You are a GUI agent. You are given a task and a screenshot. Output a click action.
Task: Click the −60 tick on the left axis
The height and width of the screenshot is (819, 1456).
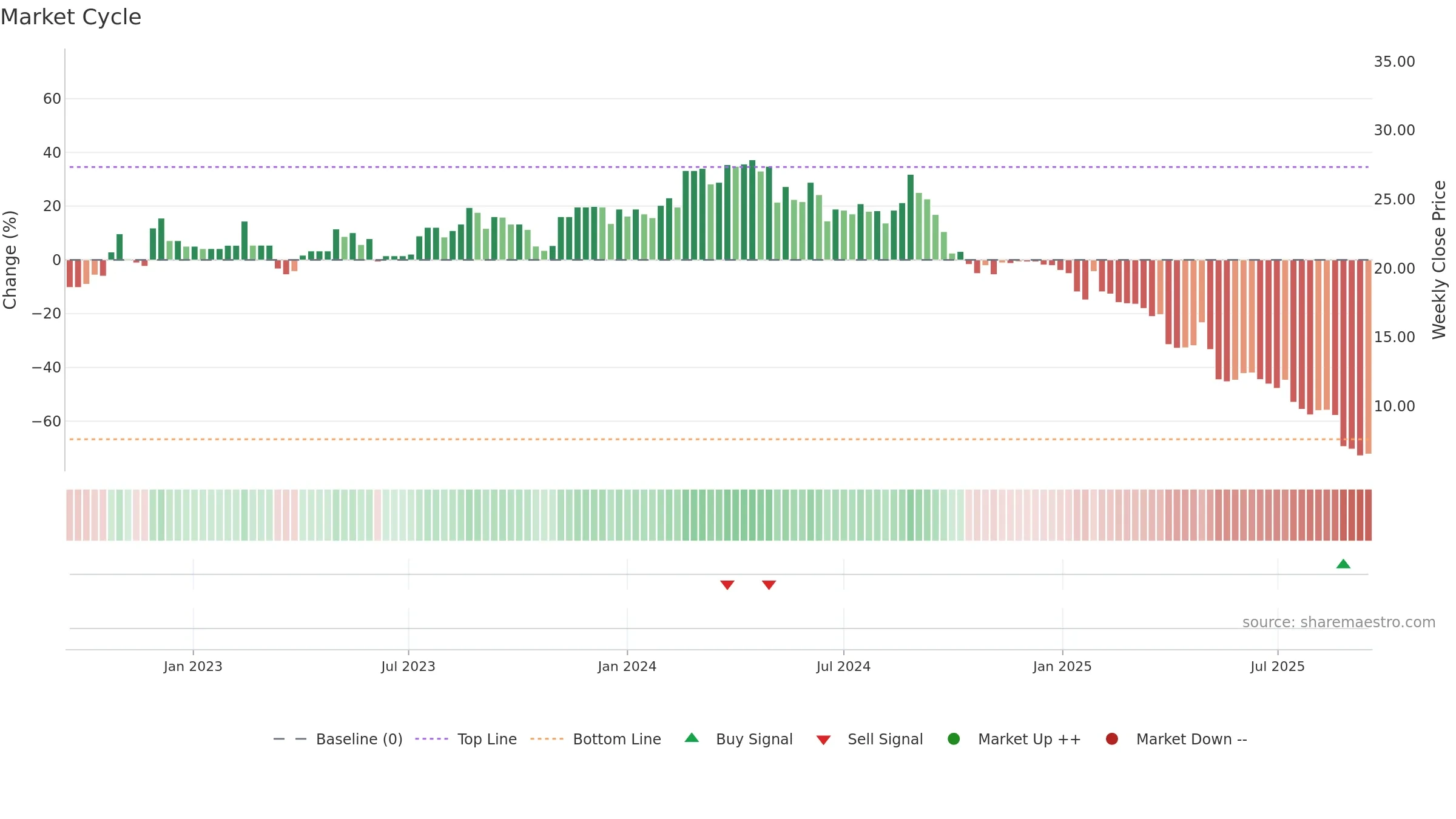(x=47, y=422)
